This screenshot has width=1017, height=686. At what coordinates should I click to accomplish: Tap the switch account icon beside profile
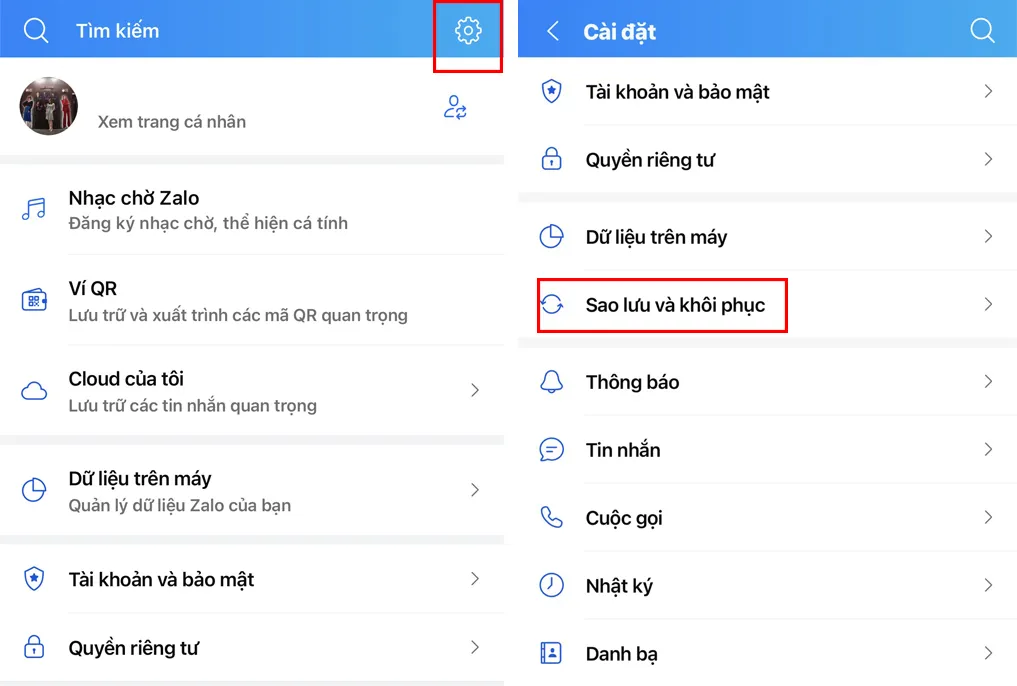click(455, 108)
